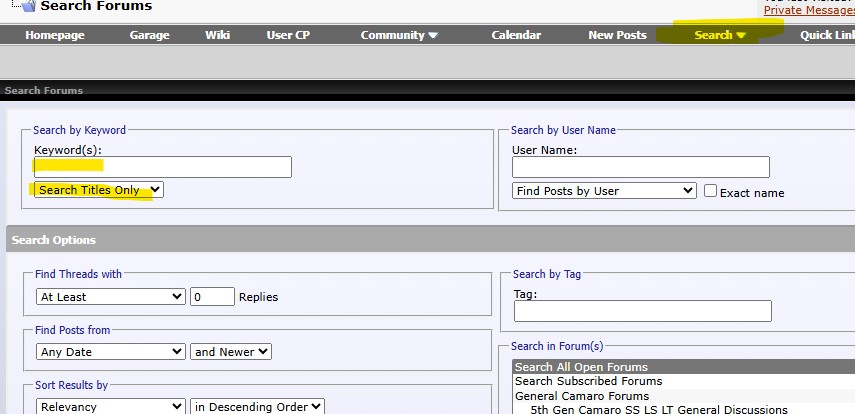The image size is (855, 414).
Task: Open the Quick Links menu
Action: coord(827,35)
